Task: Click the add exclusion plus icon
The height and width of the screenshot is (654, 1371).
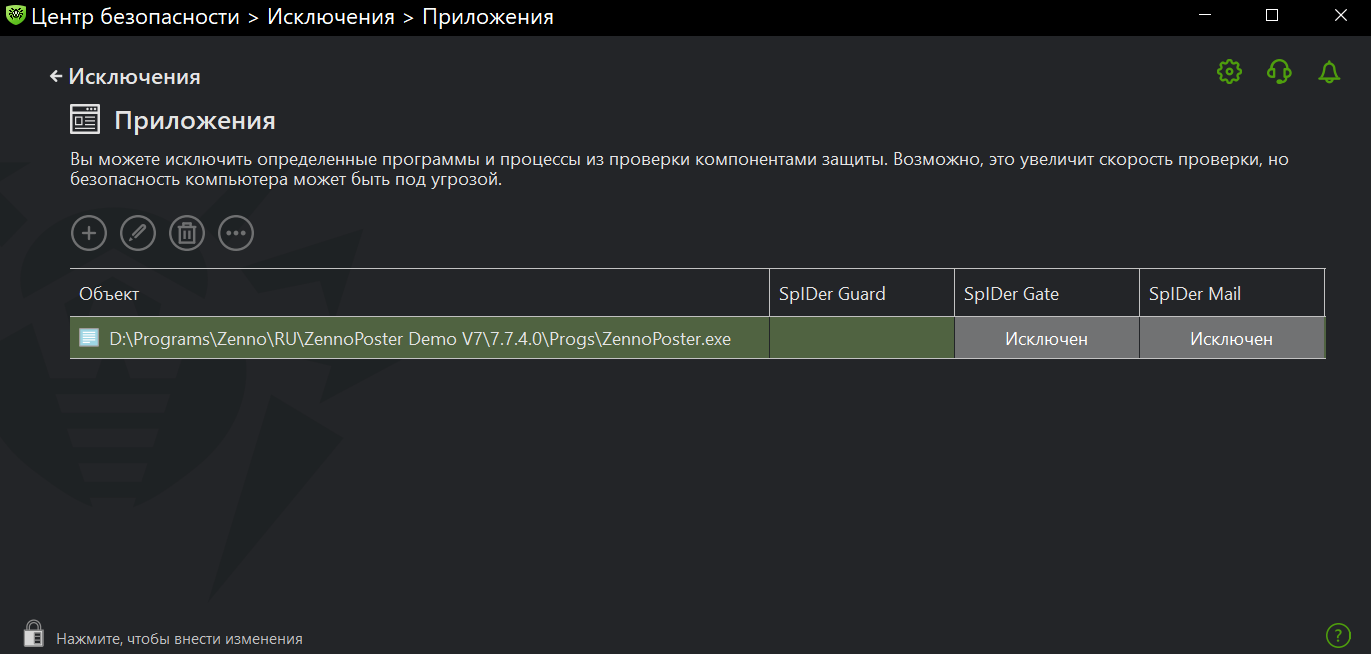Action: (89, 233)
